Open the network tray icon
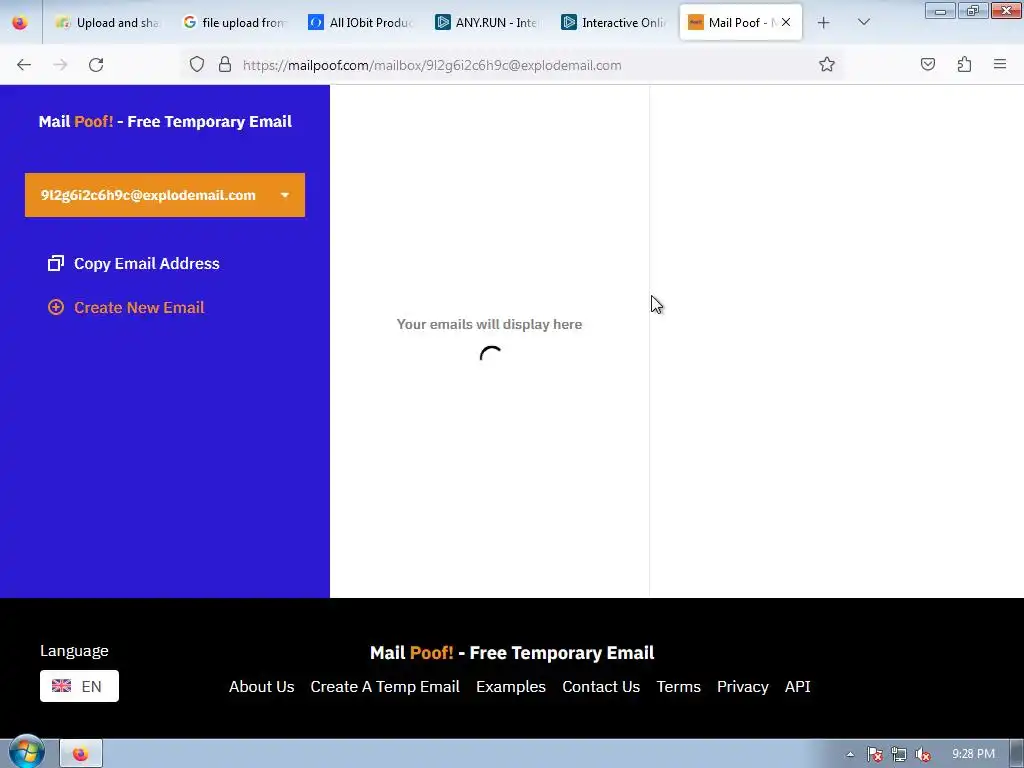 (x=899, y=754)
